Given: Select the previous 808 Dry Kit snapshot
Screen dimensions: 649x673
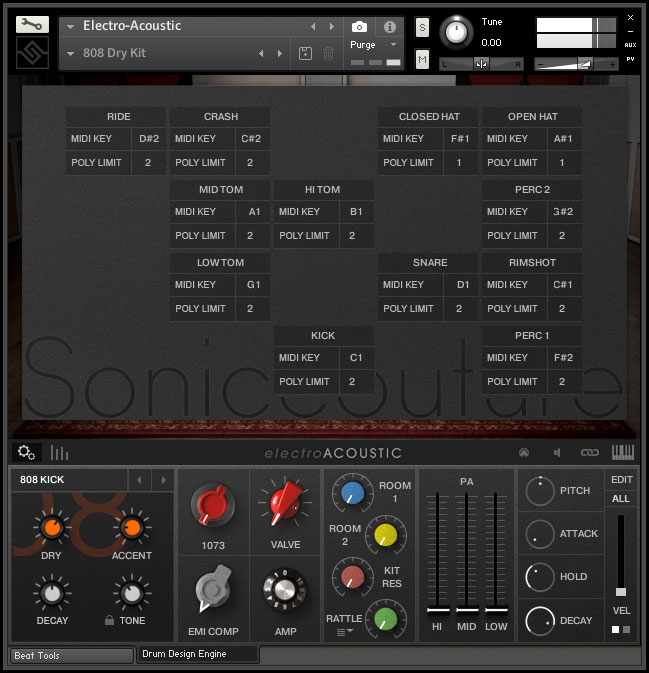Looking at the screenshot, I should pyautogui.click(x=261, y=54).
